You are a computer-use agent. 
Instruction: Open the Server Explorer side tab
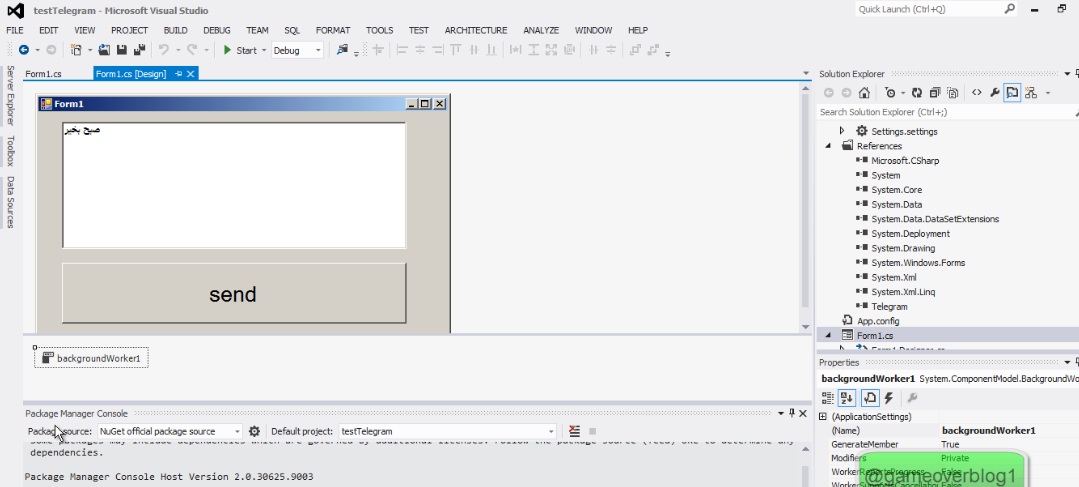coord(10,96)
